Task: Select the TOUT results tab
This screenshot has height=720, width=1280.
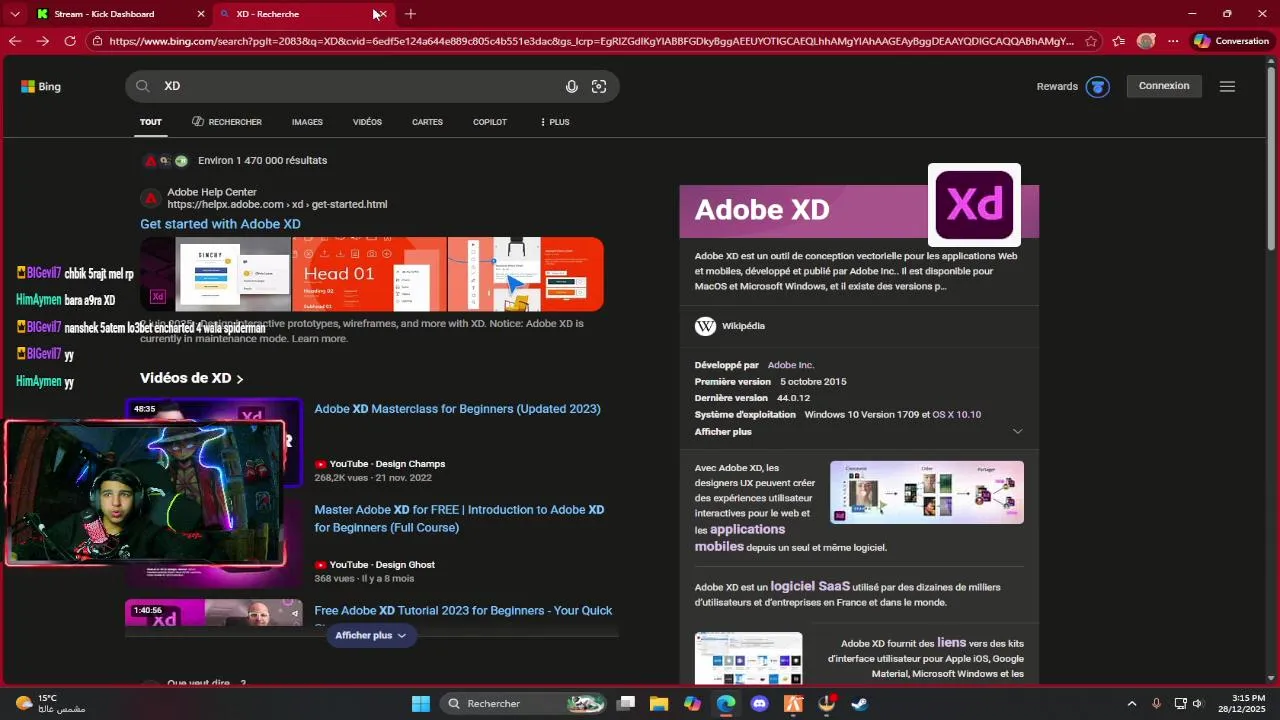Action: [151, 122]
